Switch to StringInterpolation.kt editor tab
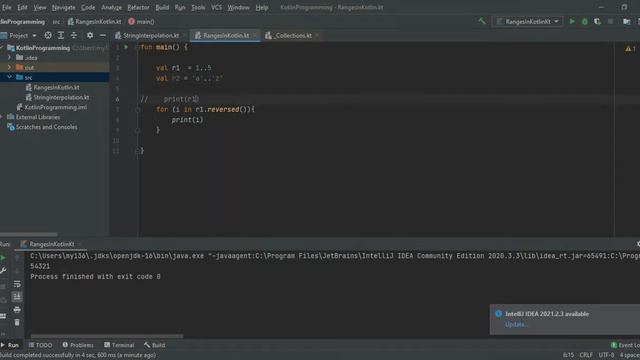This screenshot has width=640, height=360. pyautogui.click(x=151, y=36)
